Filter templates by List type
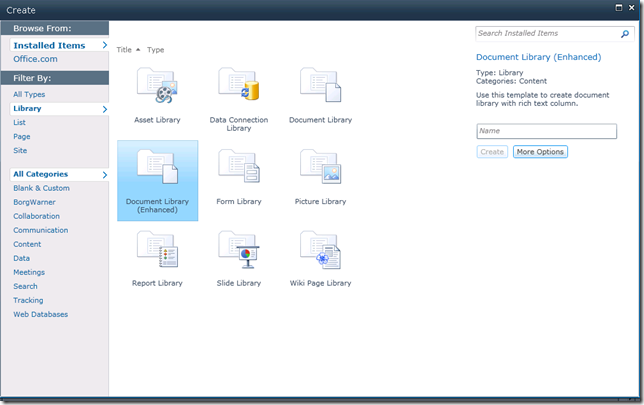 click(x=19, y=122)
